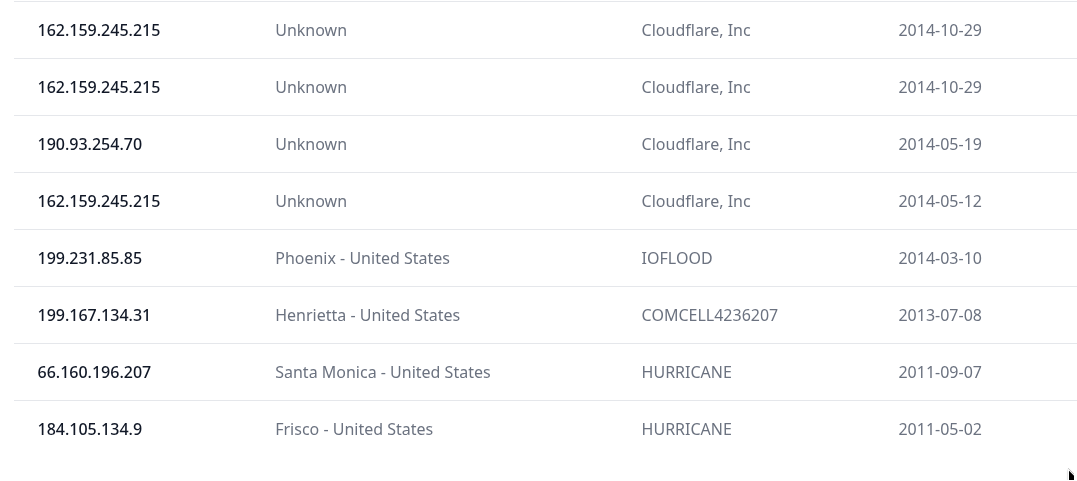Click HURRICANE in the Frisco row

[686, 429]
